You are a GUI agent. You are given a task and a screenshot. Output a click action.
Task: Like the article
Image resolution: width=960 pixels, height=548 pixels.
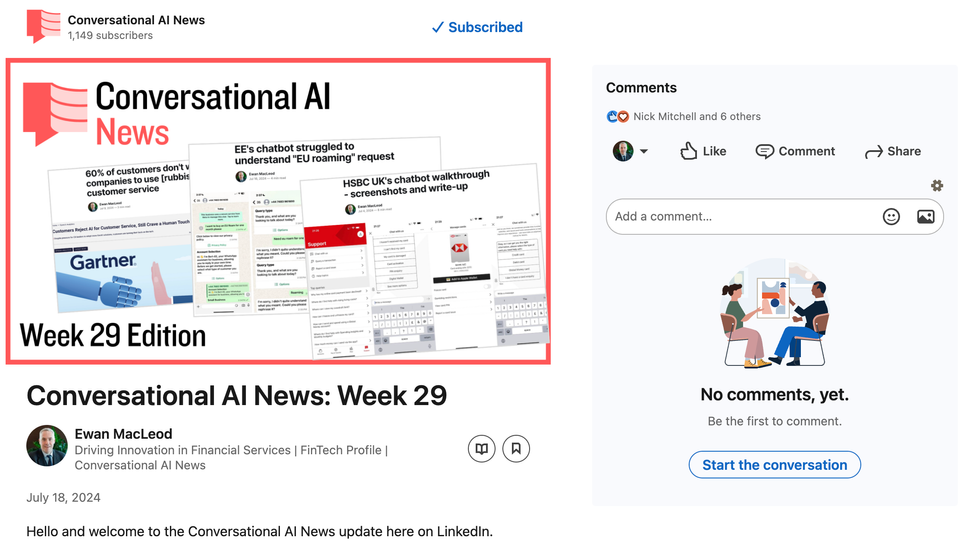pos(703,151)
